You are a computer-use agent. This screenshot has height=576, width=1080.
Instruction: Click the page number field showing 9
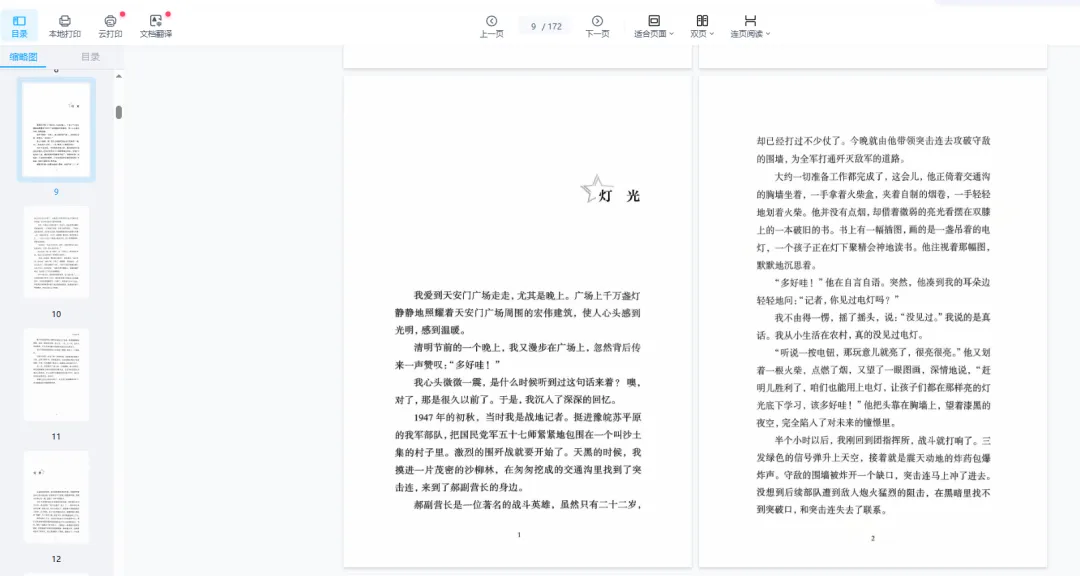[533, 27]
